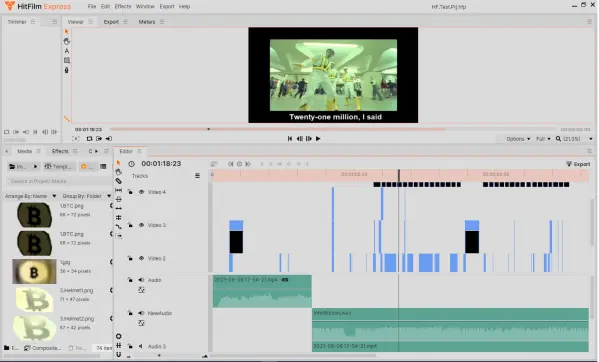Select the timeline selection arrow tool
This screenshot has height=362, width=599.
(x=118, y=163)
